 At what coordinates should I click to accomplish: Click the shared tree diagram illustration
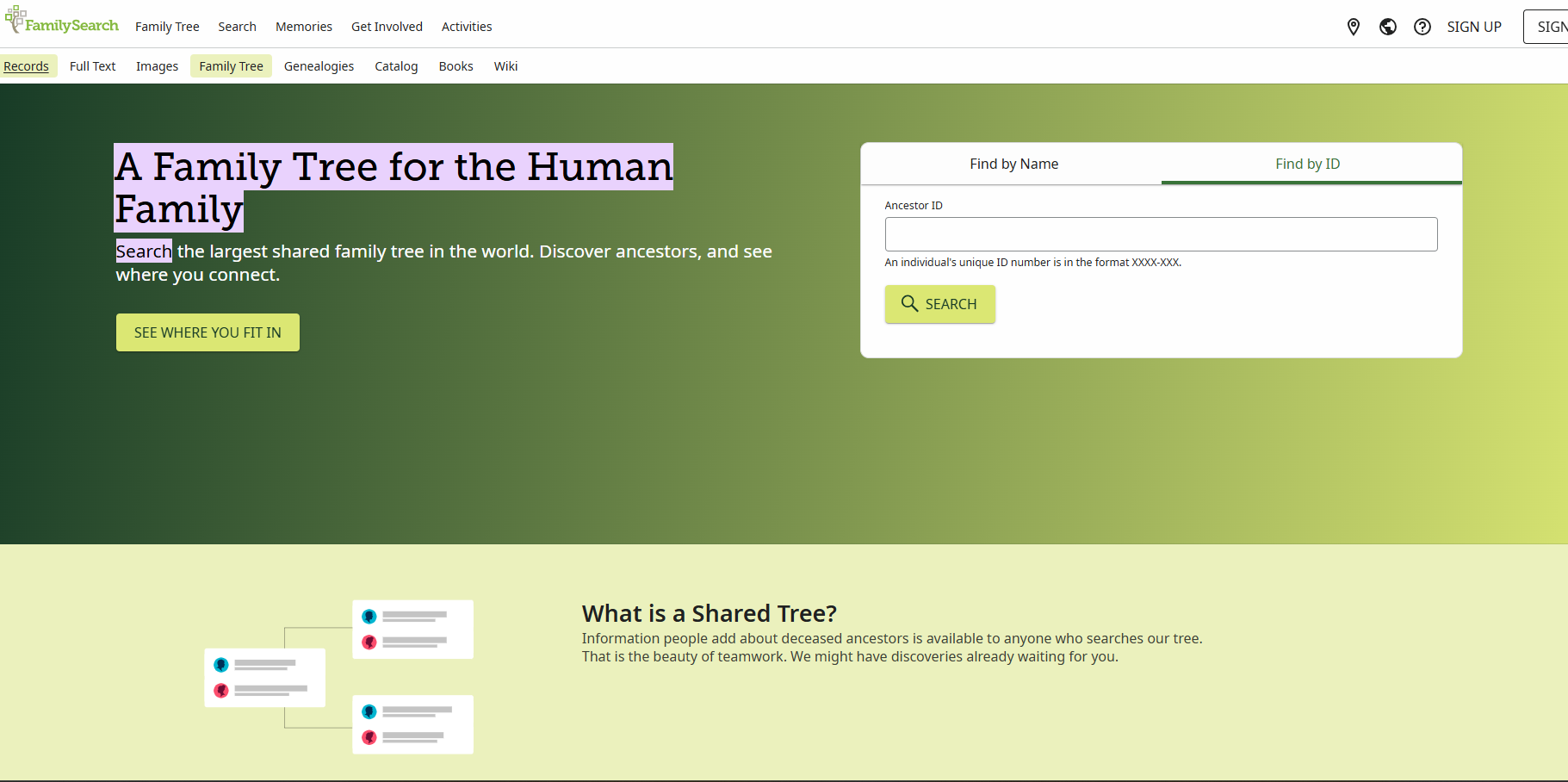click(x=338, y=677)
